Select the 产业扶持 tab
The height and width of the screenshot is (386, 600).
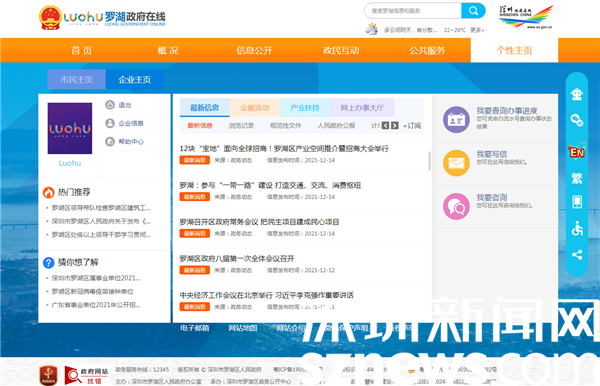point(305,108)
